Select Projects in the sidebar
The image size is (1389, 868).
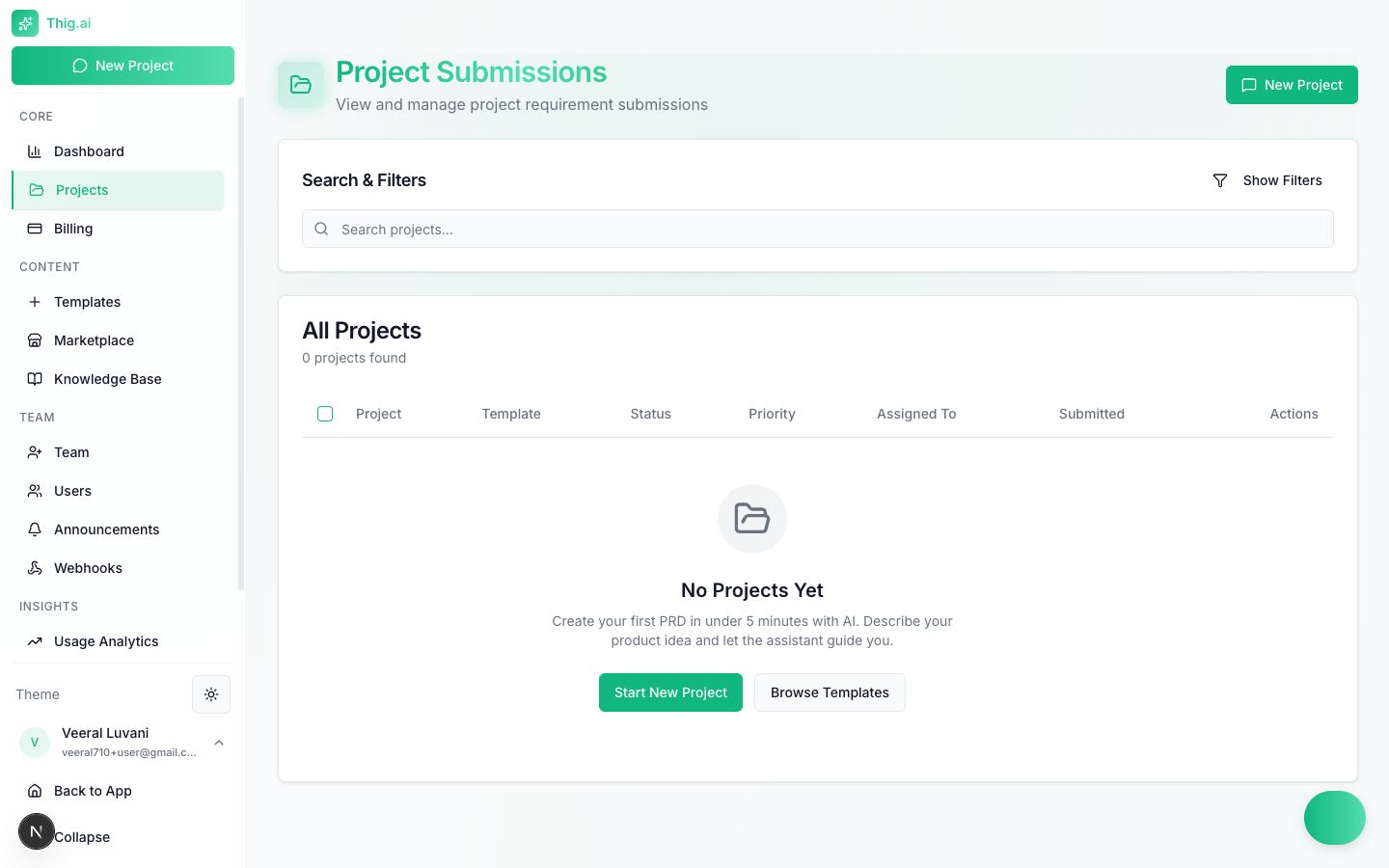point(82,190)
